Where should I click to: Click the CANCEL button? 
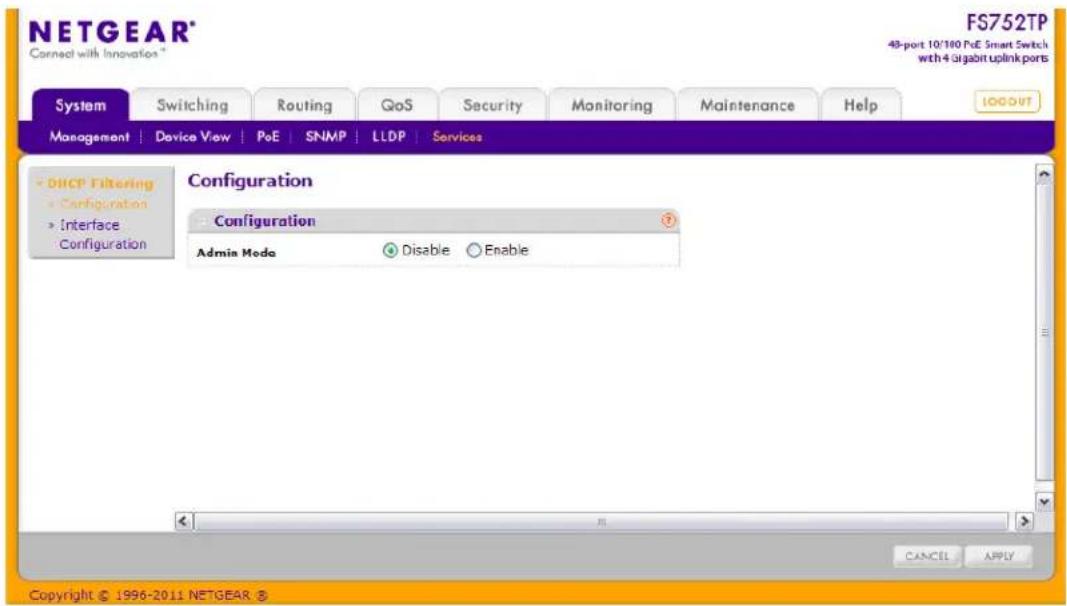pyautogui.click(x=927, y=556)
